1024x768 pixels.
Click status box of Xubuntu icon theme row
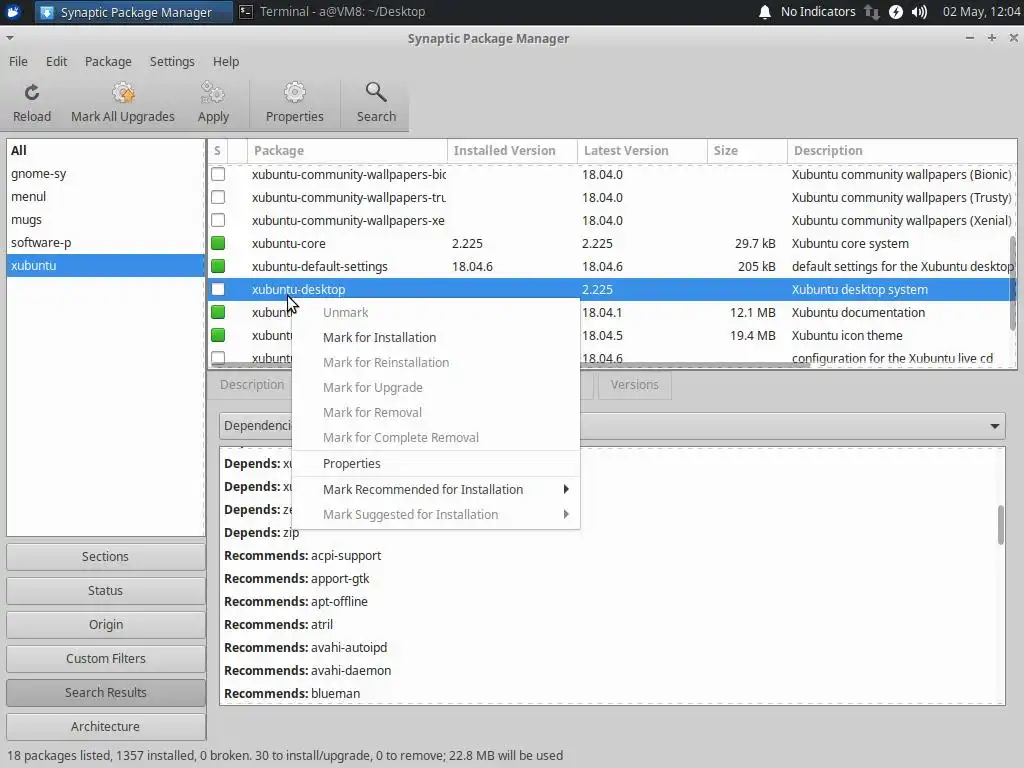[218, 335]
